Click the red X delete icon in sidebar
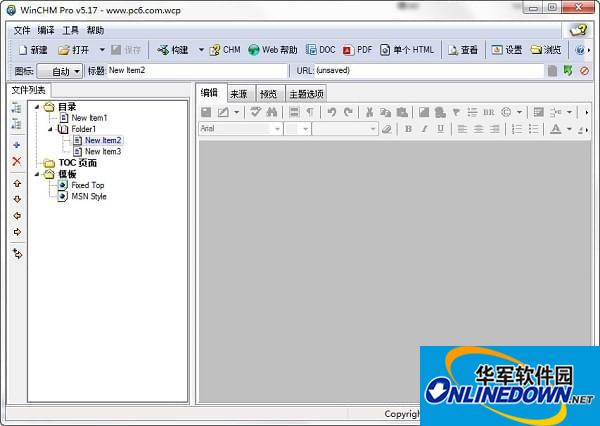 [x=16, y=161]
